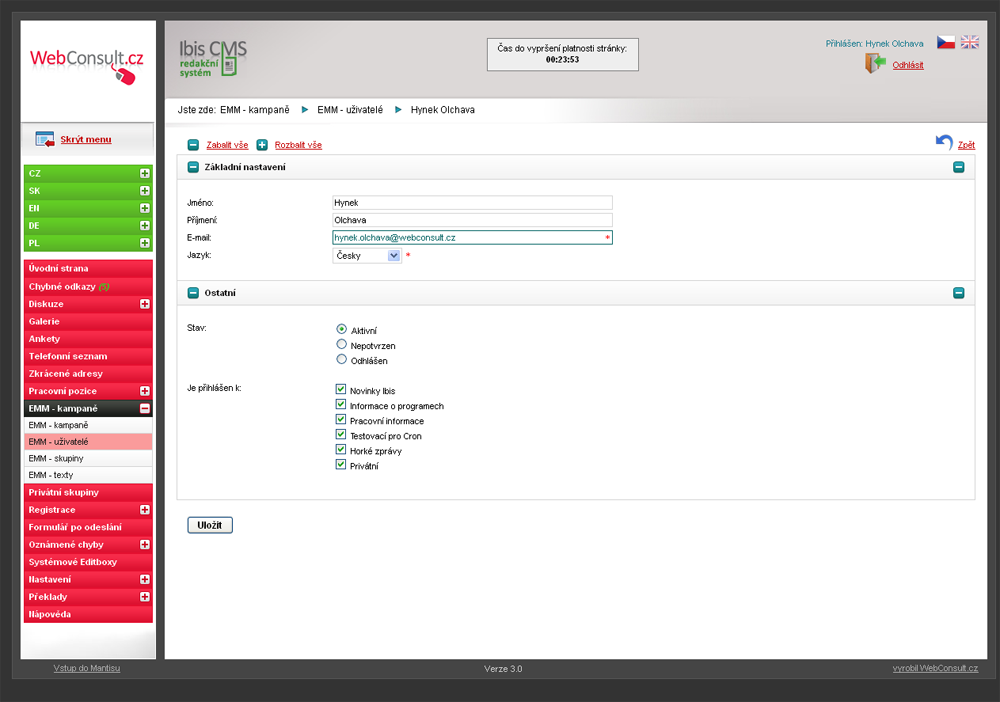This screenshot has width=1000, height=702.
Task: Expand the EN menu item
Action: click(145, 208)
